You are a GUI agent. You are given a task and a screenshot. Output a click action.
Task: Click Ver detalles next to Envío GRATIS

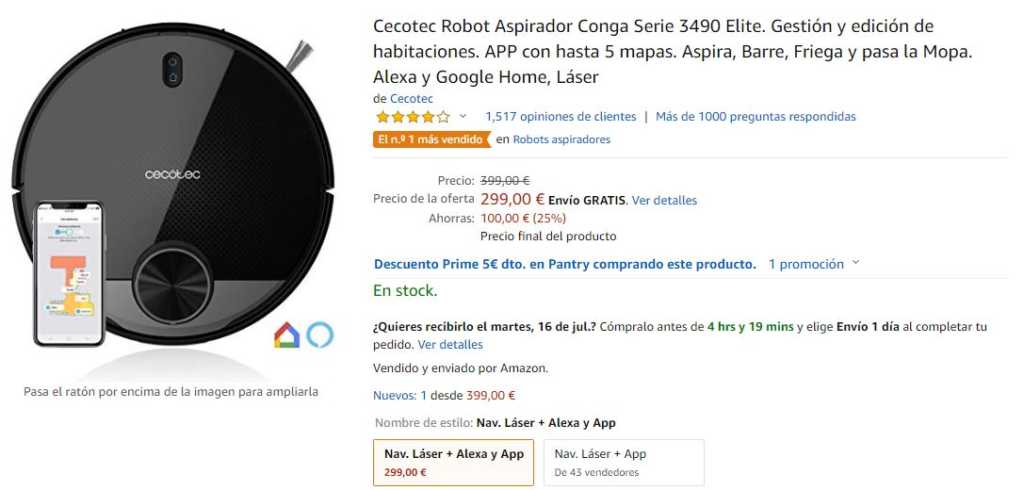point(664,200)
